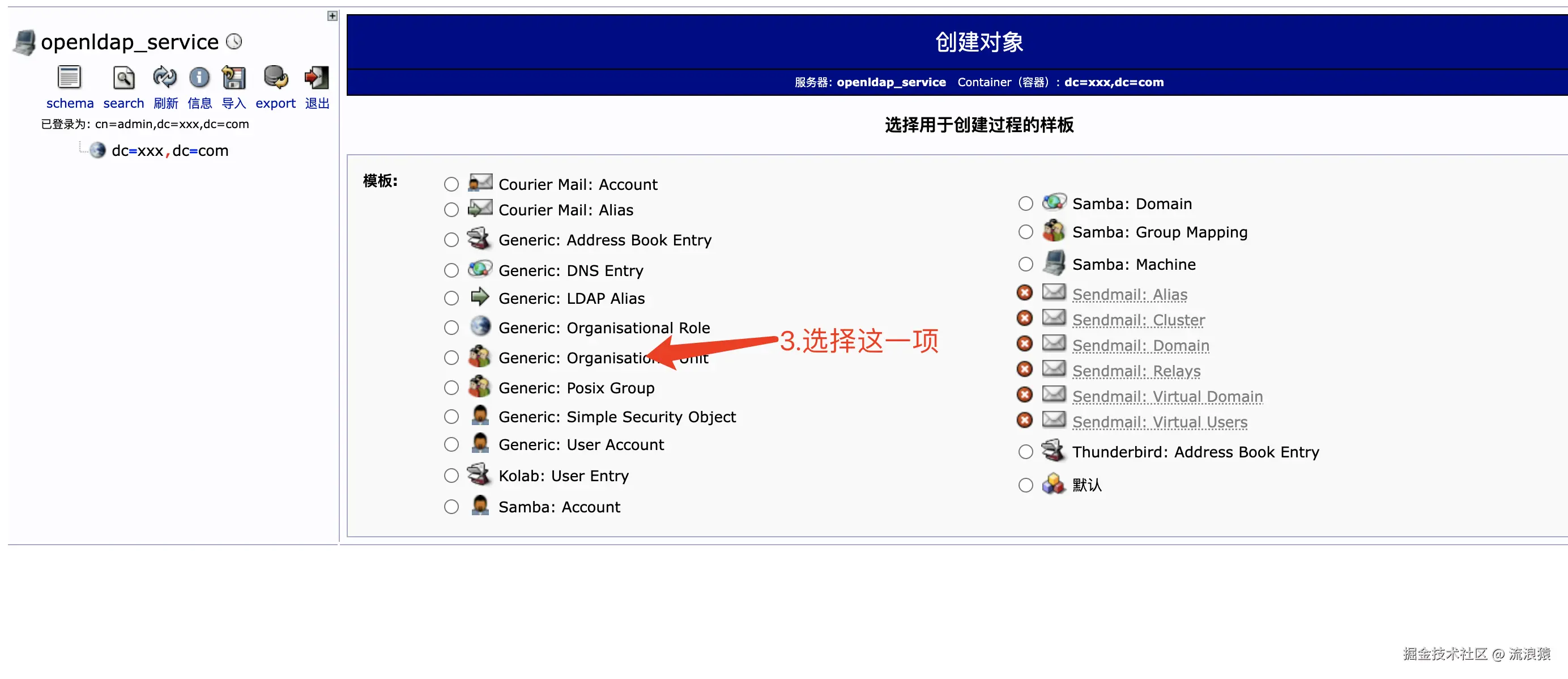Open server info (信息) icon

[199, 78]
